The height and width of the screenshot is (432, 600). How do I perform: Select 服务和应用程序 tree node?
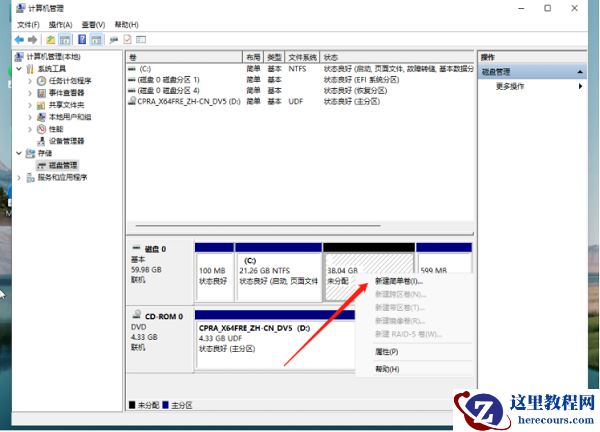tap(62, 177)
